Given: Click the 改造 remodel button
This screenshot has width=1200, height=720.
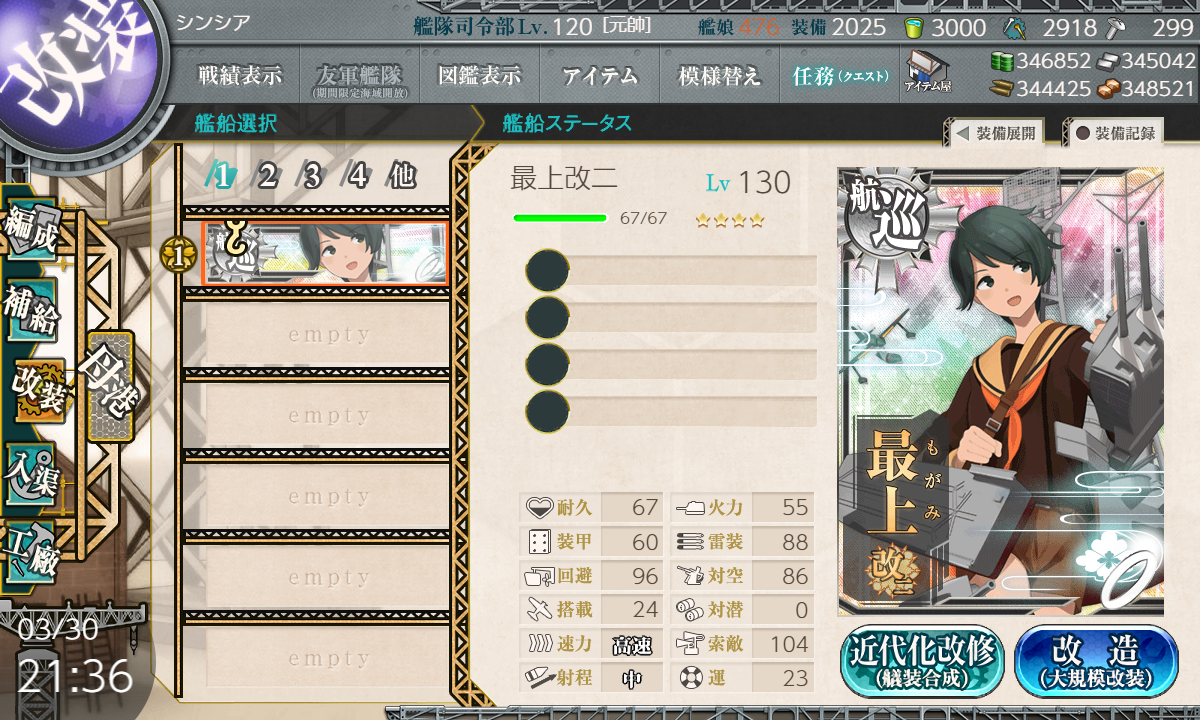Looking at the screenshot, I should click(1097, 662).
